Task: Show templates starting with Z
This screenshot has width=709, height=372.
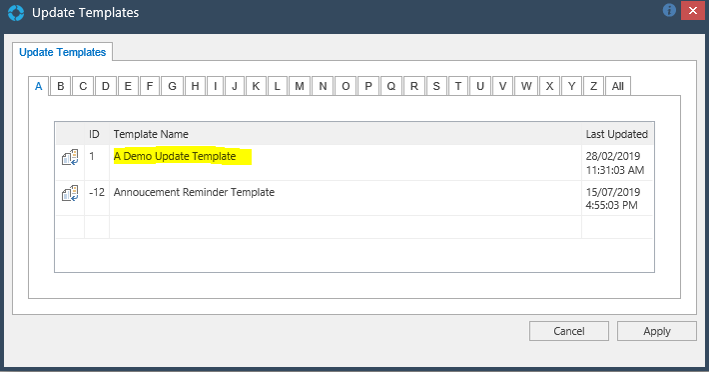Action: click(593, 86)
